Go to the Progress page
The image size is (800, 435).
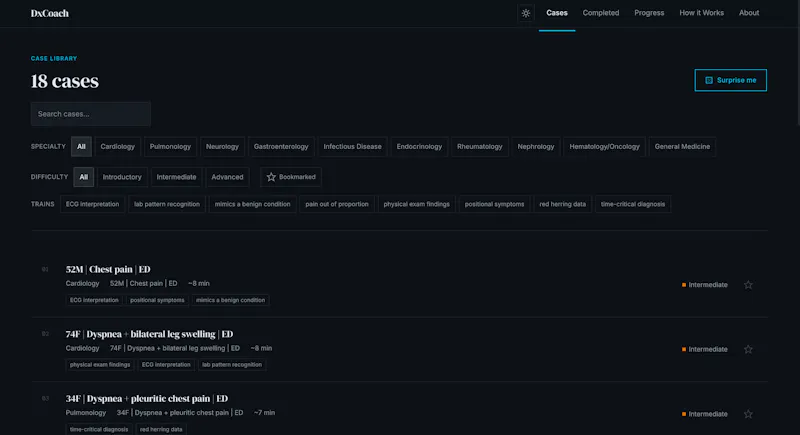click(x=649, y=13)
